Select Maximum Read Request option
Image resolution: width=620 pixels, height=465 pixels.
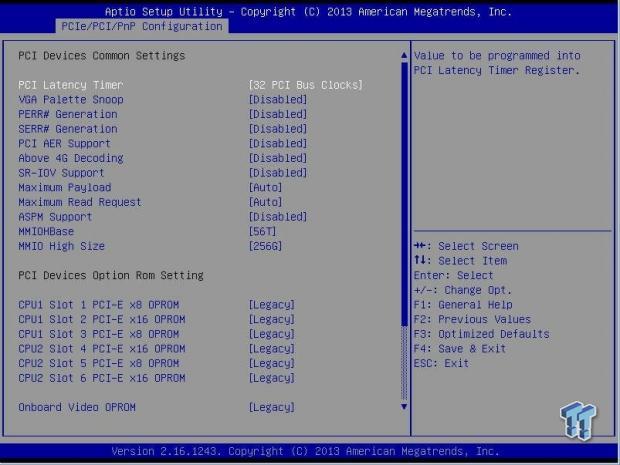(x=80, y=202)
